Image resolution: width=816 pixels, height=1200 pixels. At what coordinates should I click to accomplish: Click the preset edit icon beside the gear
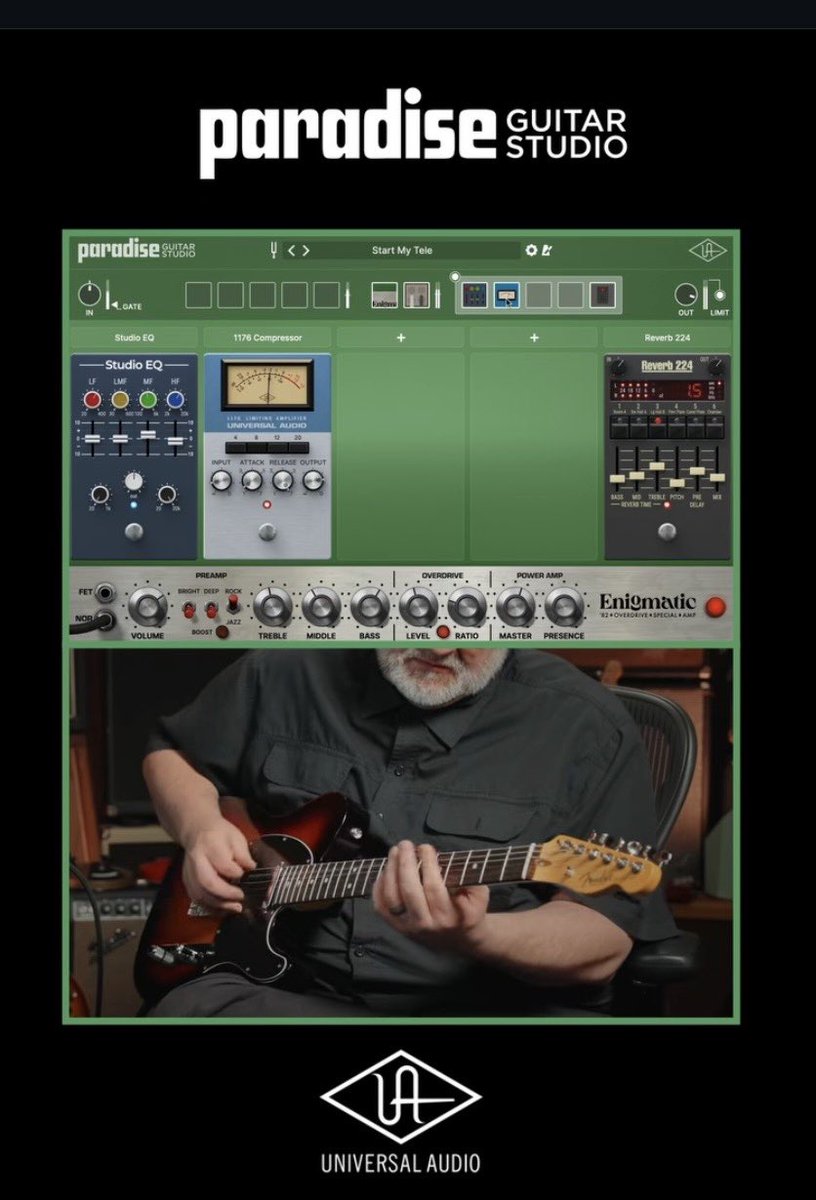pyautogui.click(x=547, y=250)
